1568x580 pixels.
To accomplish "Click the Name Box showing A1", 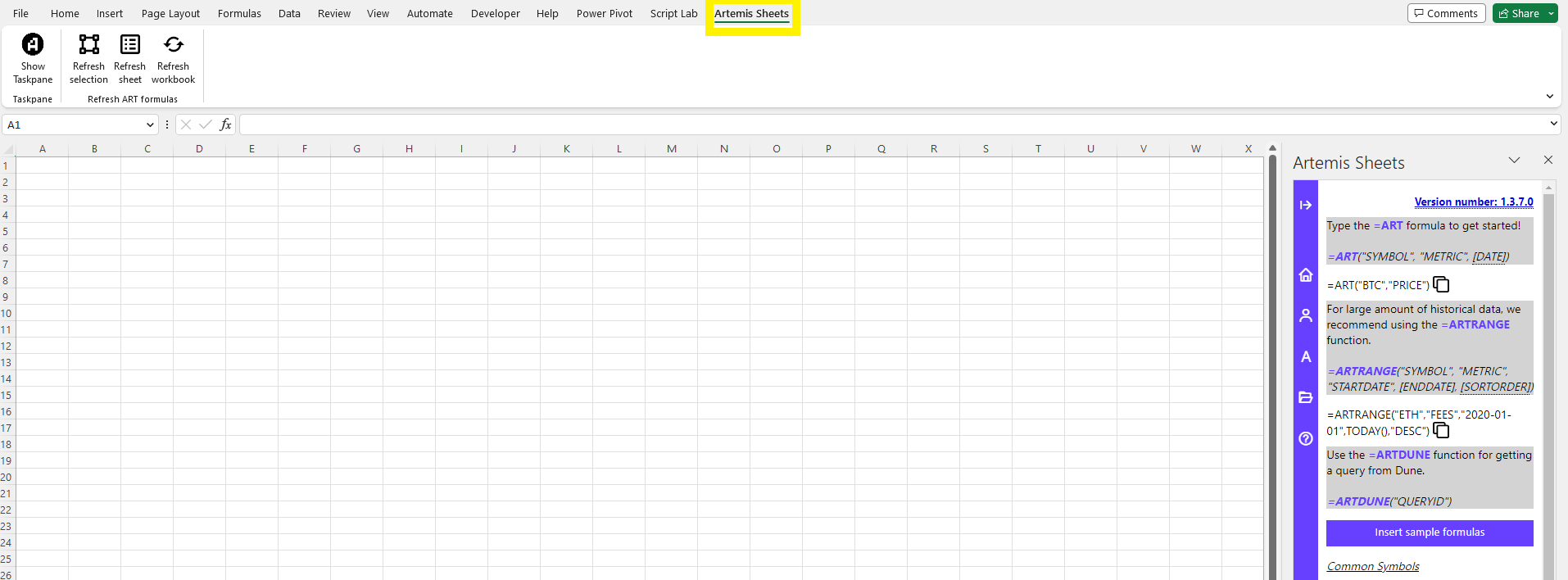I will [72, 125].
